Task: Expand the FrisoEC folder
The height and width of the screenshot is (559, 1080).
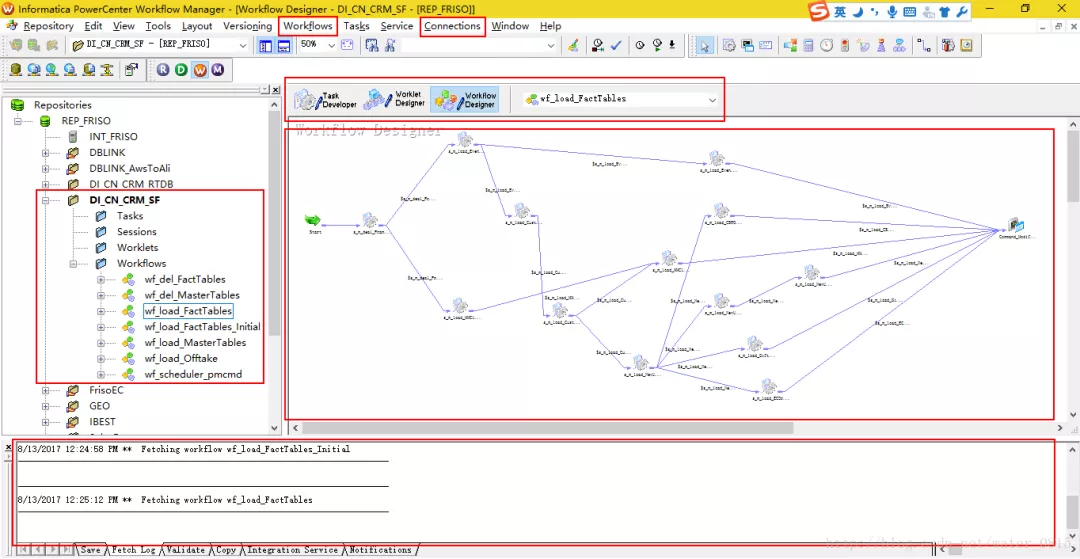Action: pos(45,390)
